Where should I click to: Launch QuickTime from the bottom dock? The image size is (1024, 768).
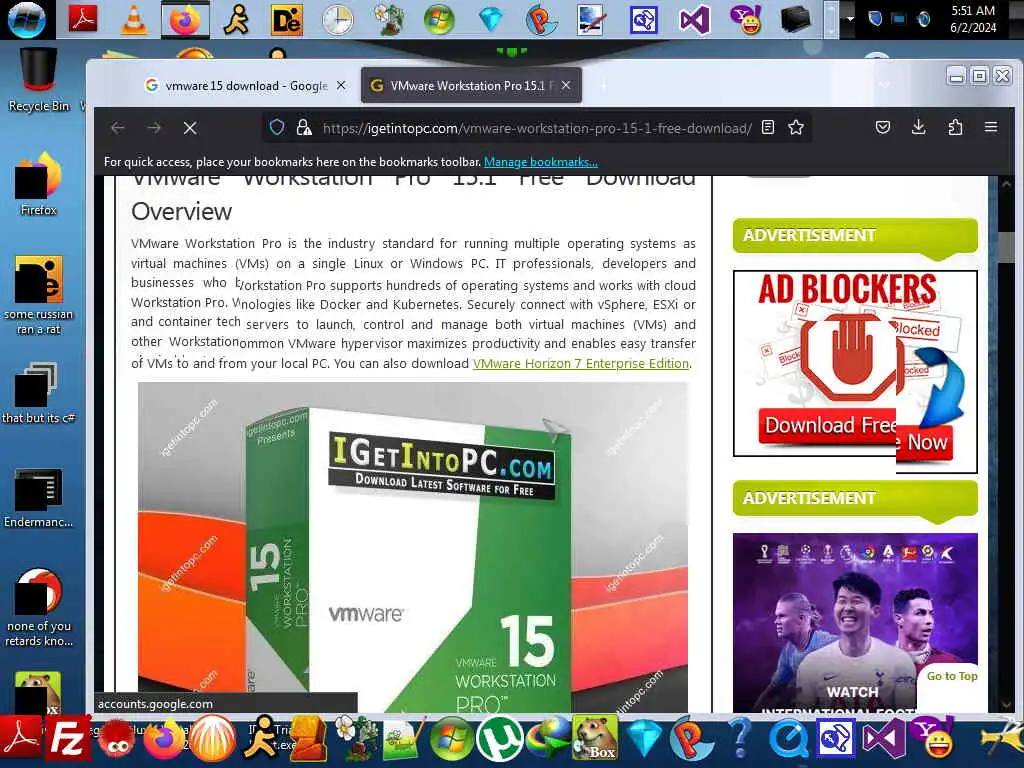pyautogui.click(x=788, y=739)
